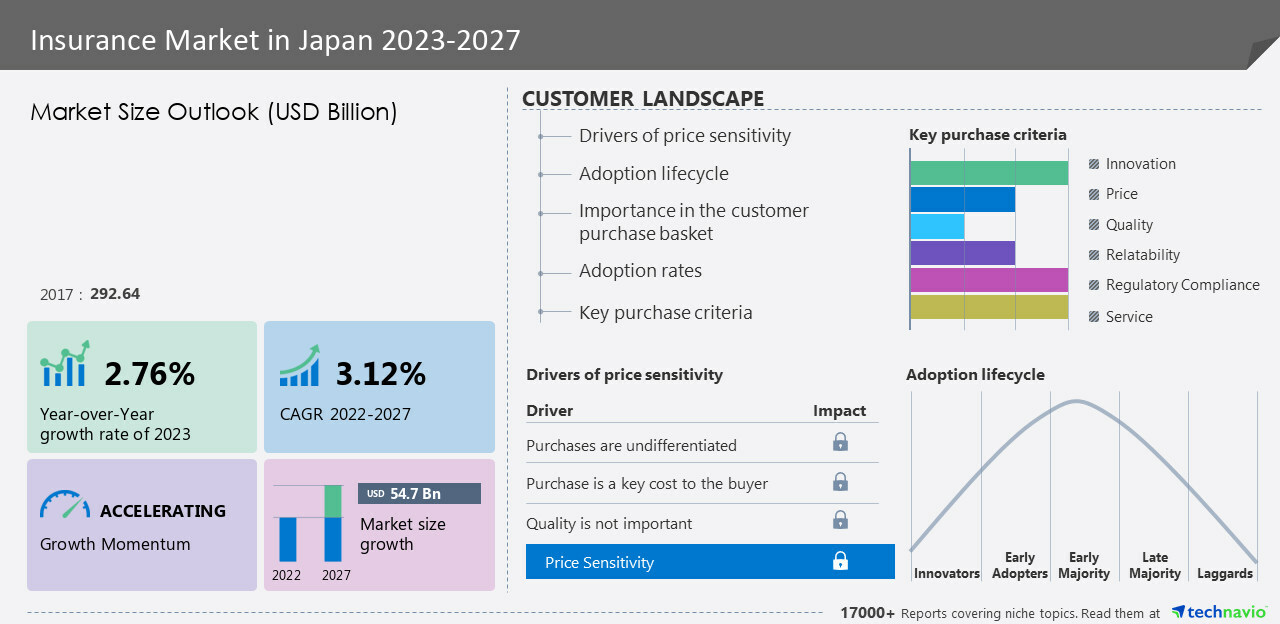Click the lock icon for Purchases are undifferentiated

(x=840, y=442)
